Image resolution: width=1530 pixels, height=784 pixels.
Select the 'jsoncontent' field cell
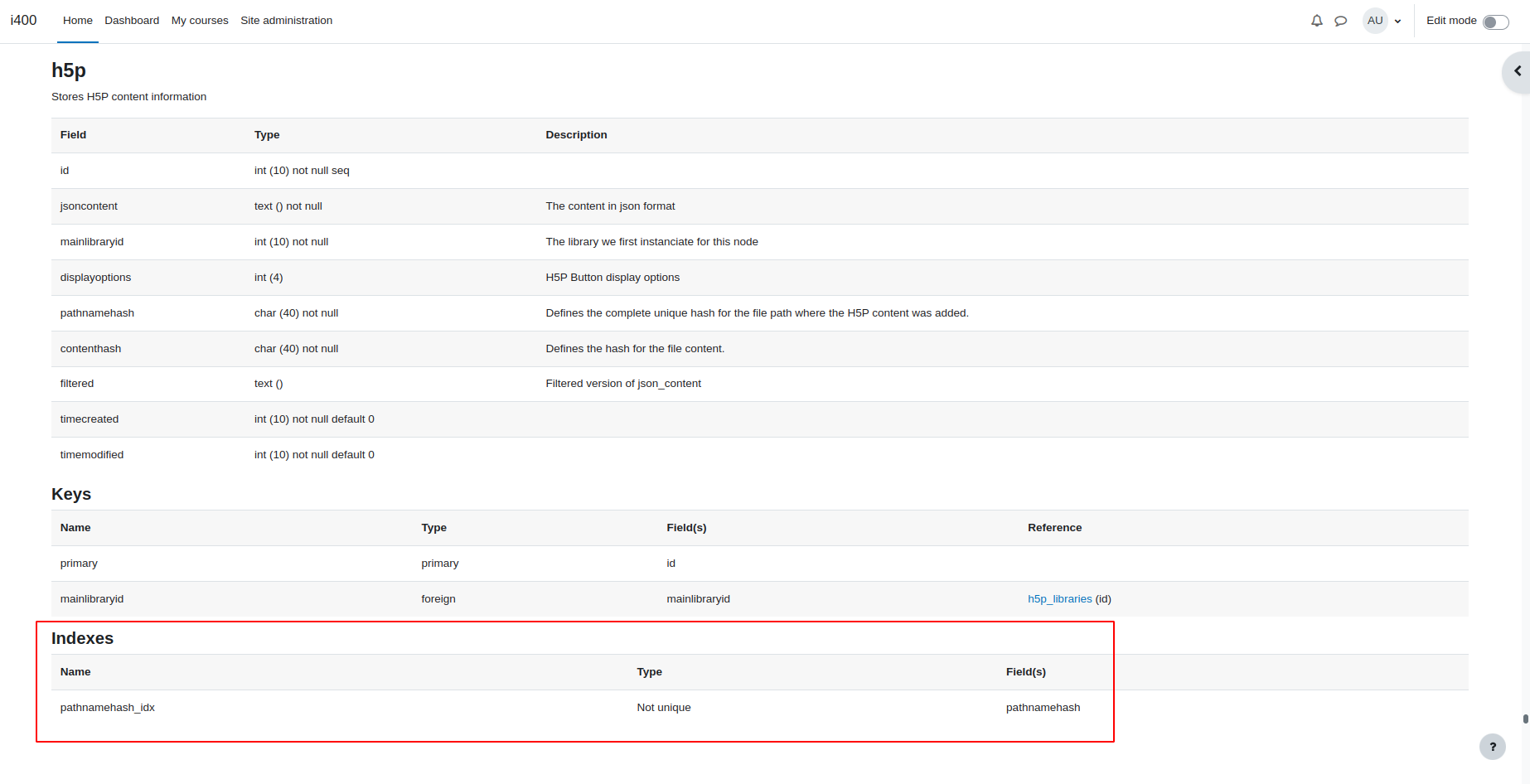89,206
